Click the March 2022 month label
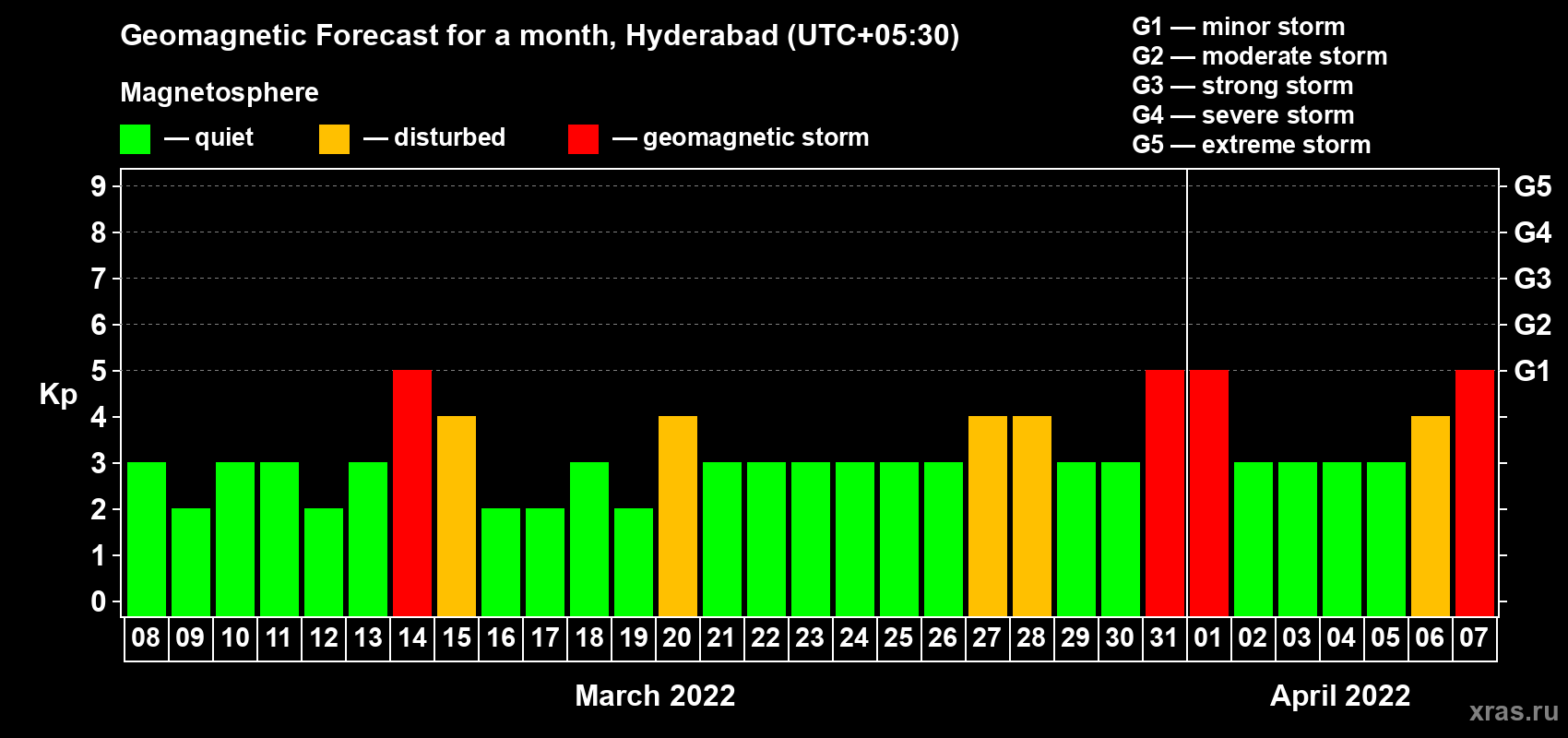 pyautogui.click(x=655, y=695)
